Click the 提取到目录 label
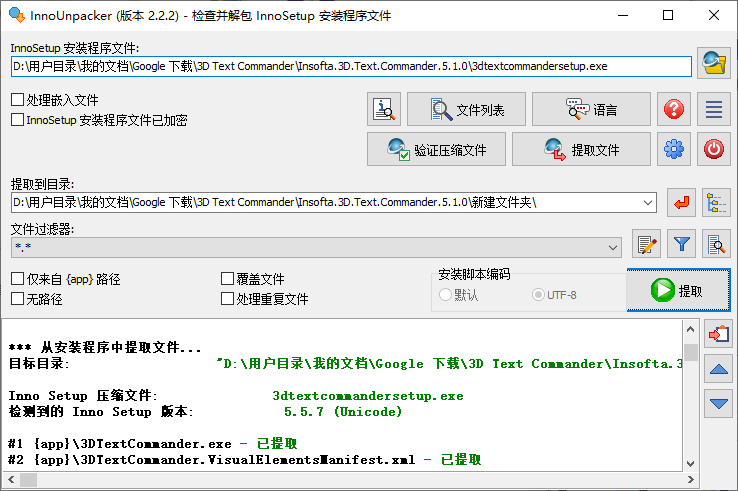This screenshot has width=738, height=491. 43,184
